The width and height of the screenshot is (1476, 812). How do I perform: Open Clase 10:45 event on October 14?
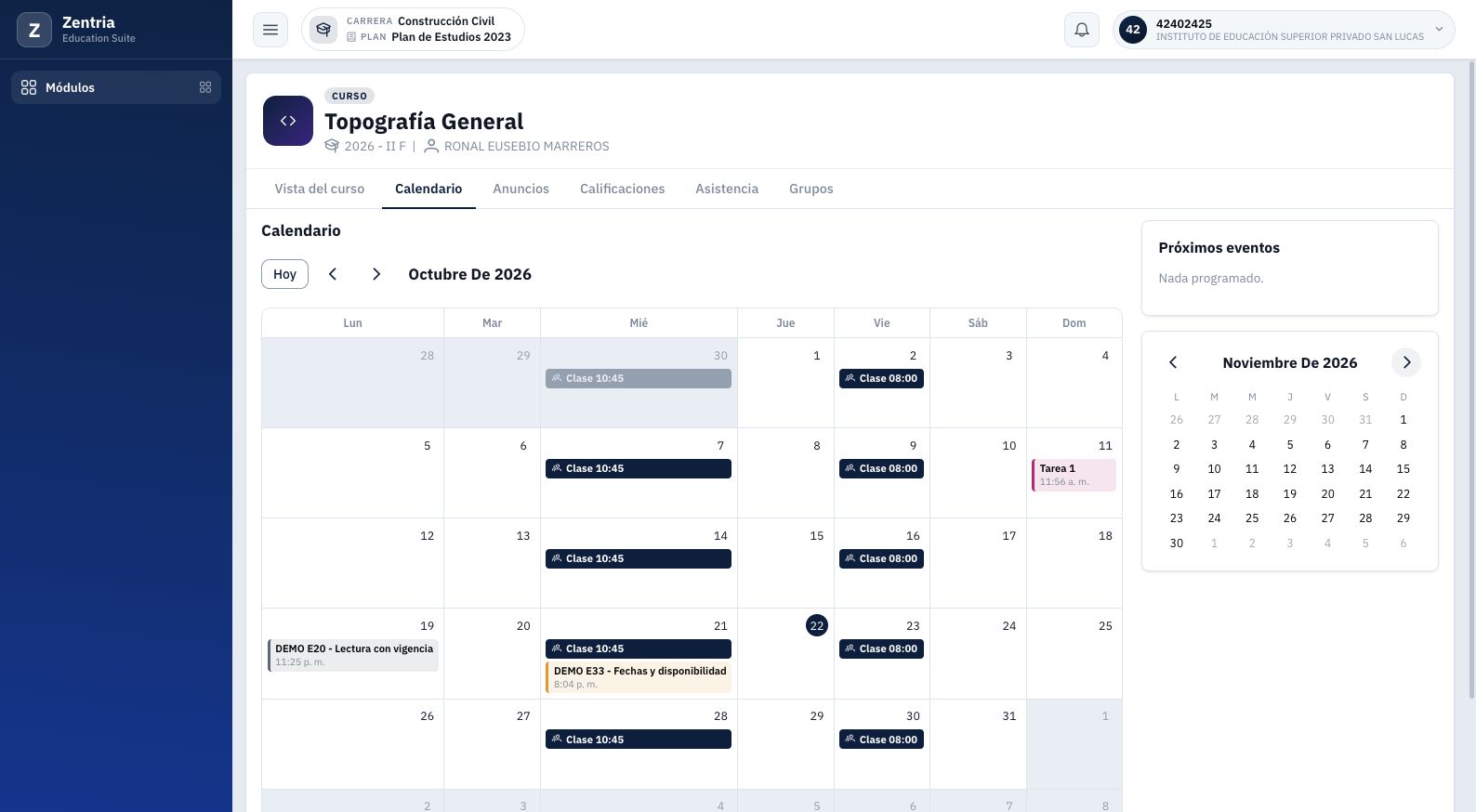(x=639, y=558)
